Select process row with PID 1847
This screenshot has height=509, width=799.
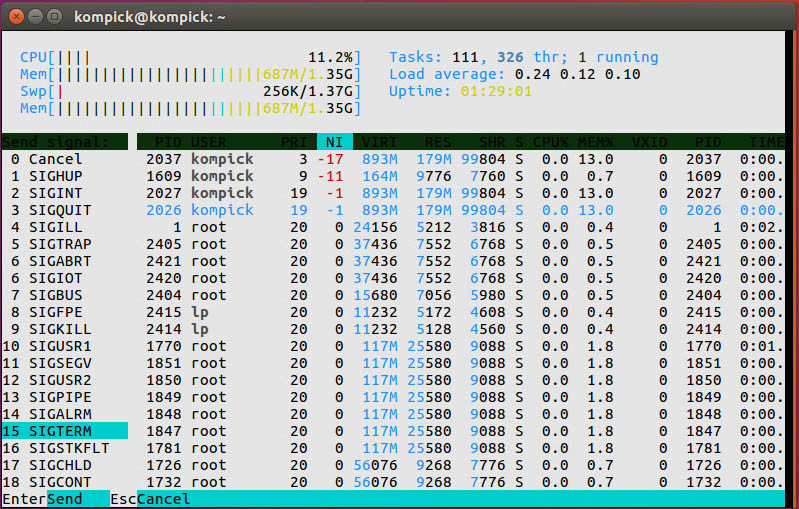tap(461, 431)
